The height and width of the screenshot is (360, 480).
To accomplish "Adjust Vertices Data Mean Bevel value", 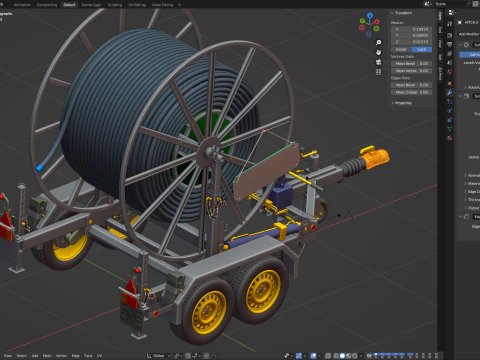I will point(412,63).
